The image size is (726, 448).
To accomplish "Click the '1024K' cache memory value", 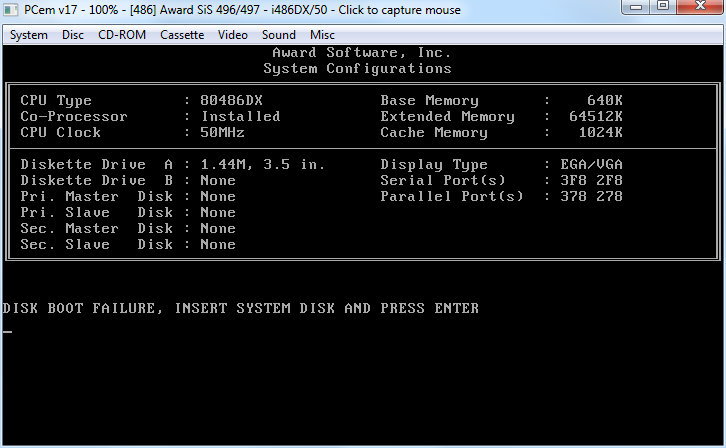I will 601,132.
